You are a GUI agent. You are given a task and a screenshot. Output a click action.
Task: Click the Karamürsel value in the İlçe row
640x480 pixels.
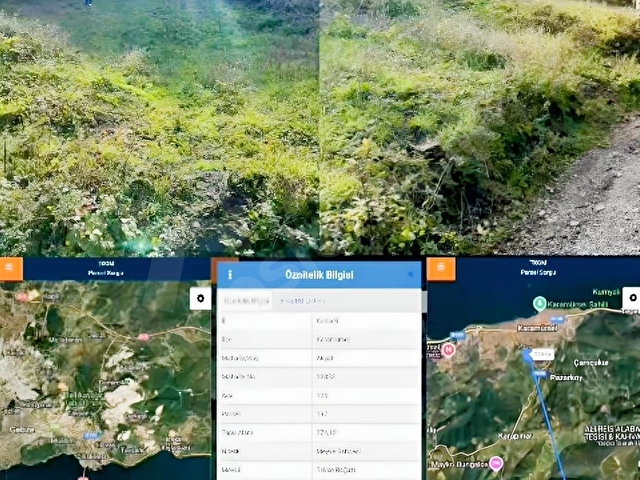[x=333, y=340]
